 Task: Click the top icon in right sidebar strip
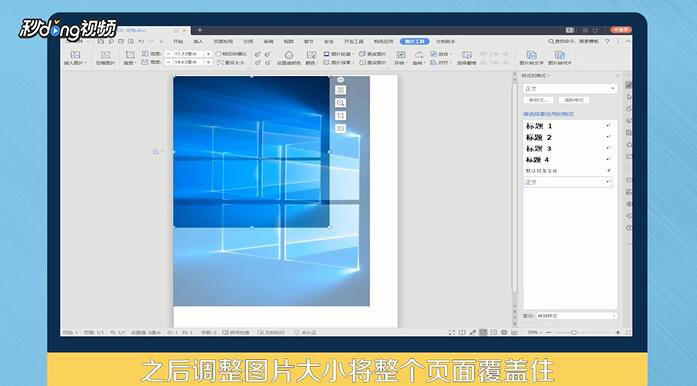629,85
